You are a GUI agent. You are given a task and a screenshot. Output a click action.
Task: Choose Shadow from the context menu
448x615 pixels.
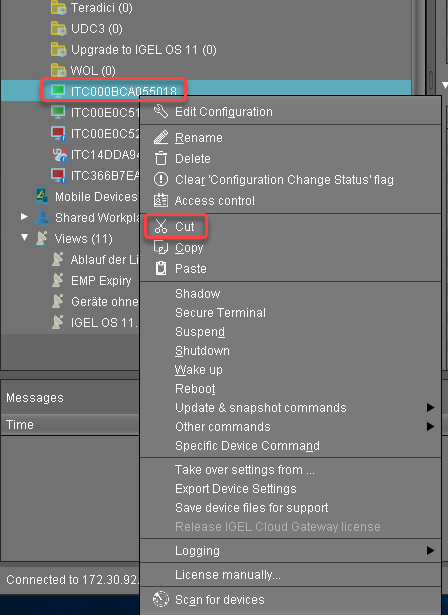(198, 293)
